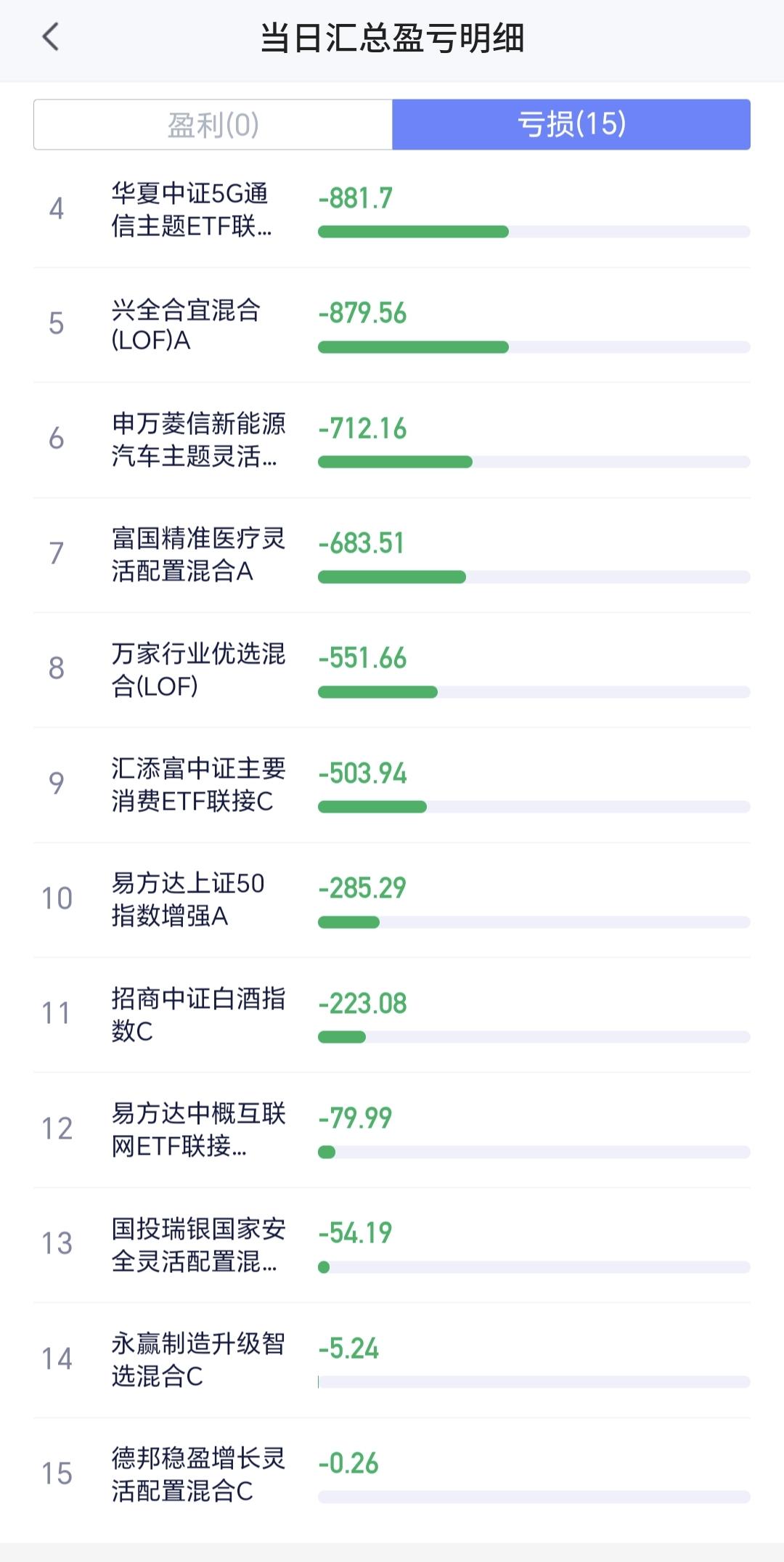
Task: Tap the back arrow icon
Action: click(x=51, y=37)
